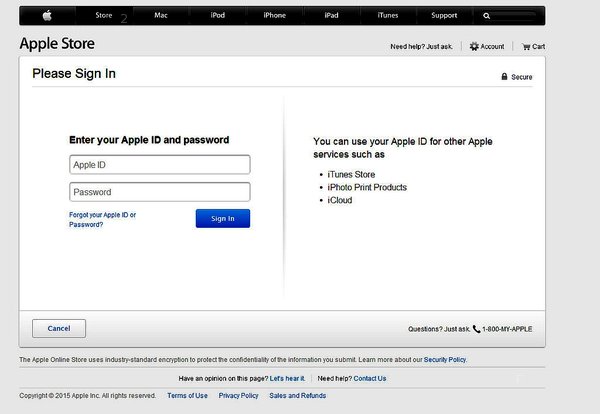The height and width of the screenshot is (414, 600).
Task: Open the Sales and Refunds link
Action: tap(298, 396)
